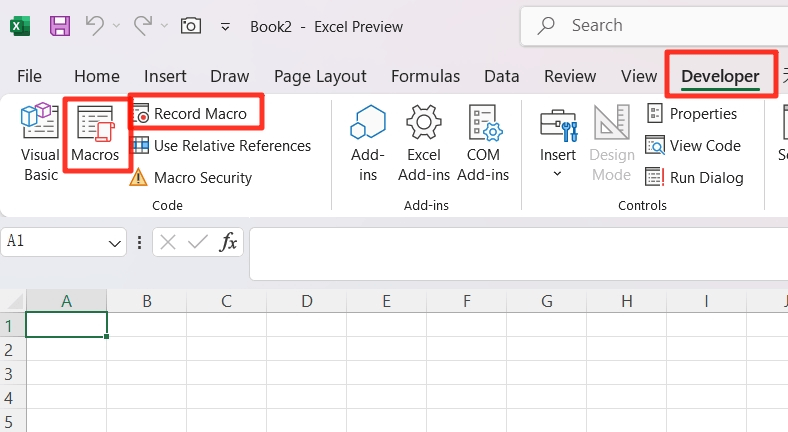788x432 pixels.
Task: Open Macro Security settings
Action: click(201, 178)
